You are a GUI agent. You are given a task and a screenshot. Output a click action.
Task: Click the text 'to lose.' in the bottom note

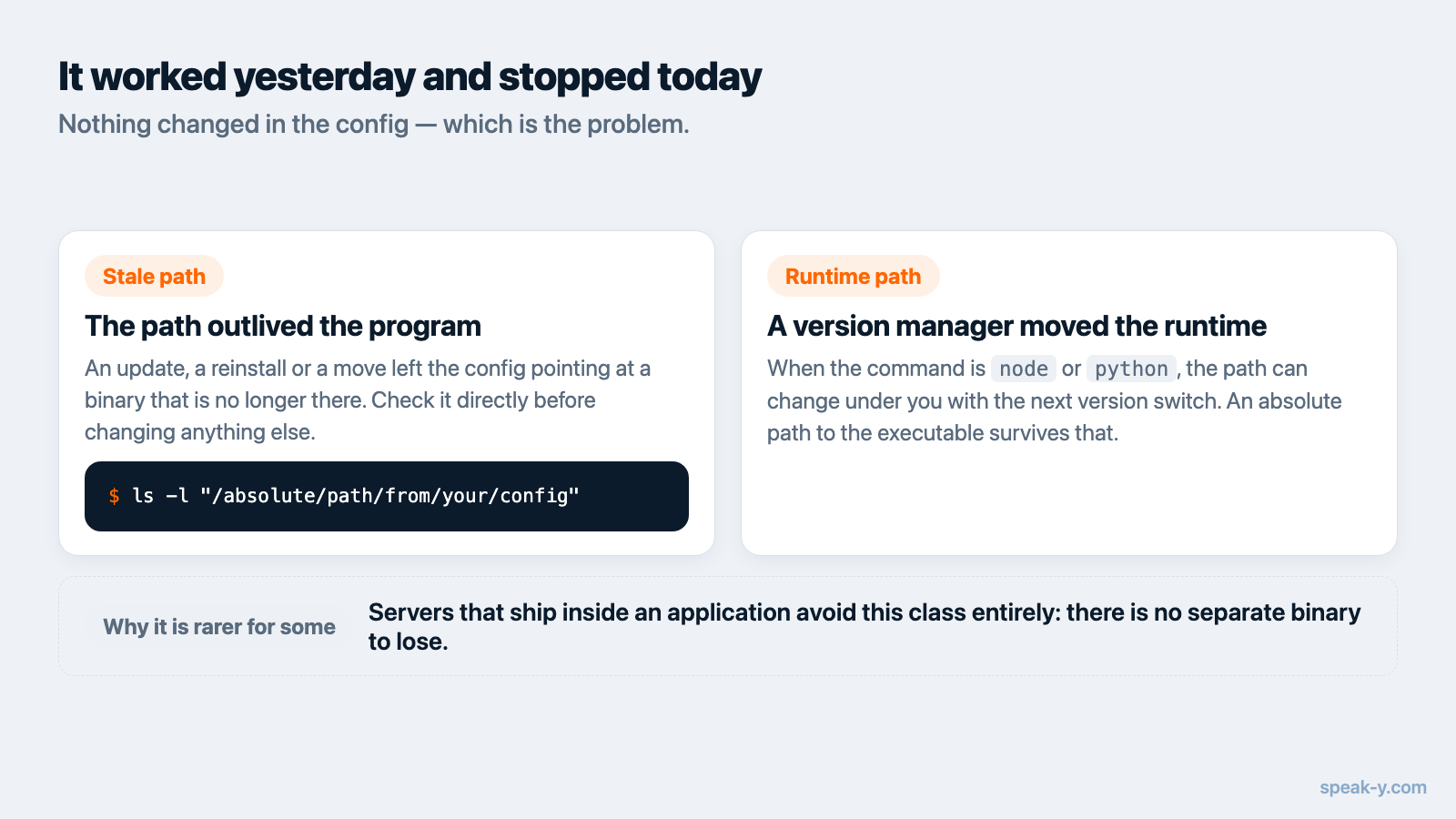pyautogui.click(x=408, y=642)
